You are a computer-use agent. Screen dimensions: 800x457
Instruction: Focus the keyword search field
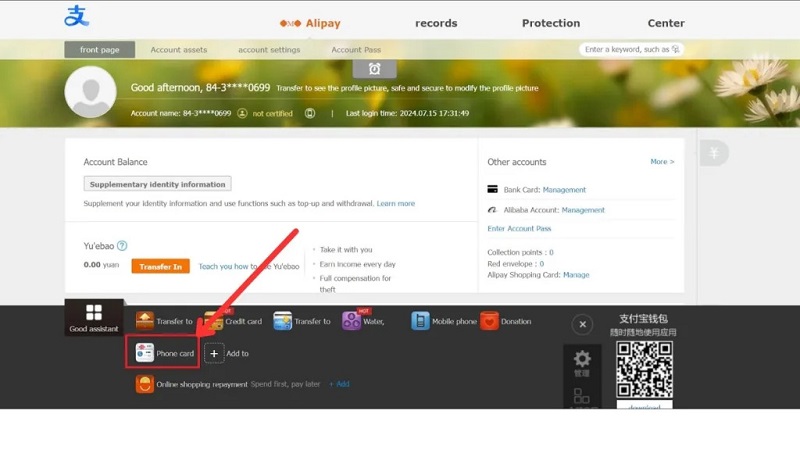pos(631,49)
